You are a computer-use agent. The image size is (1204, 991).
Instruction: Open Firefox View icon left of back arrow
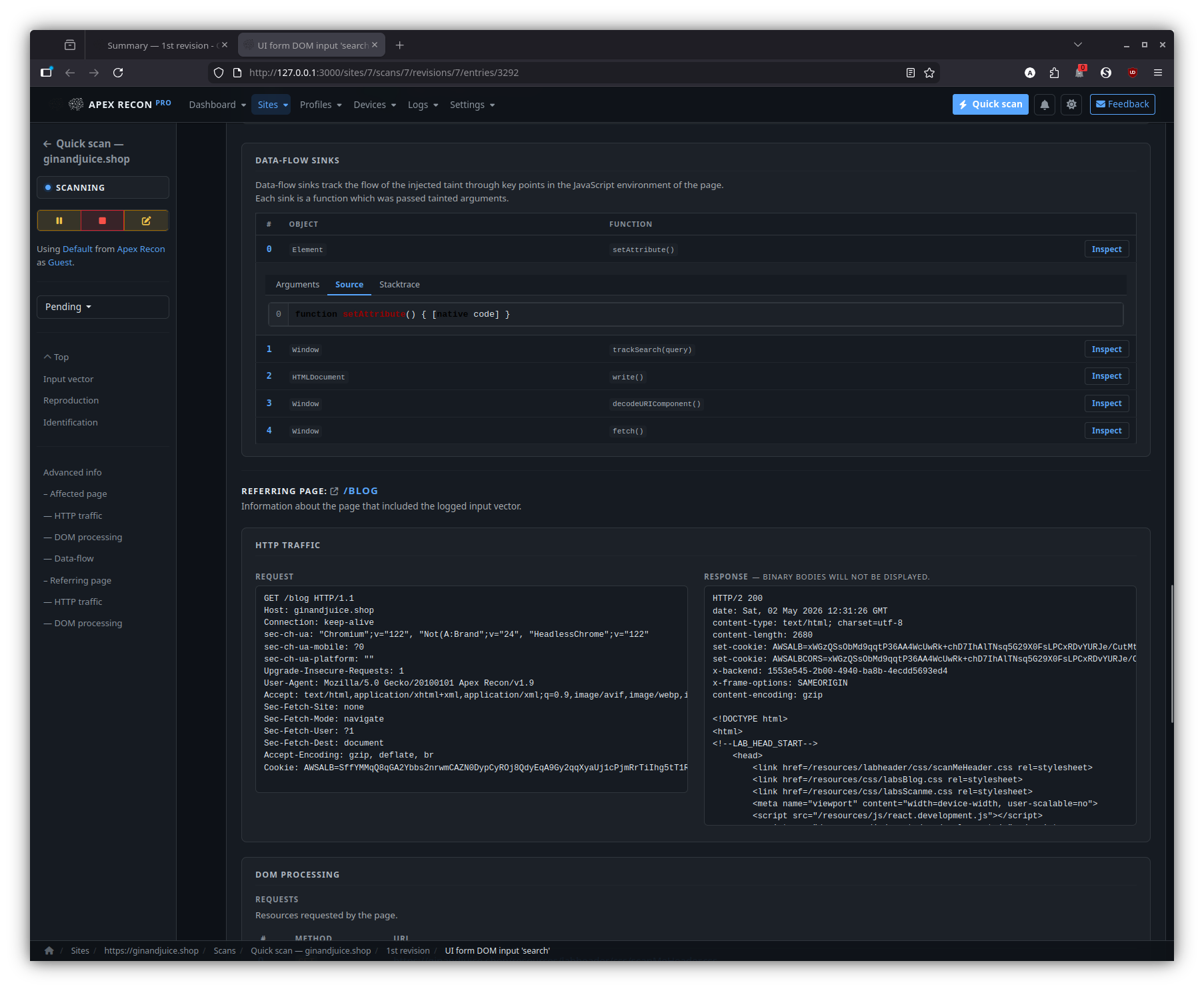[46, 73]
